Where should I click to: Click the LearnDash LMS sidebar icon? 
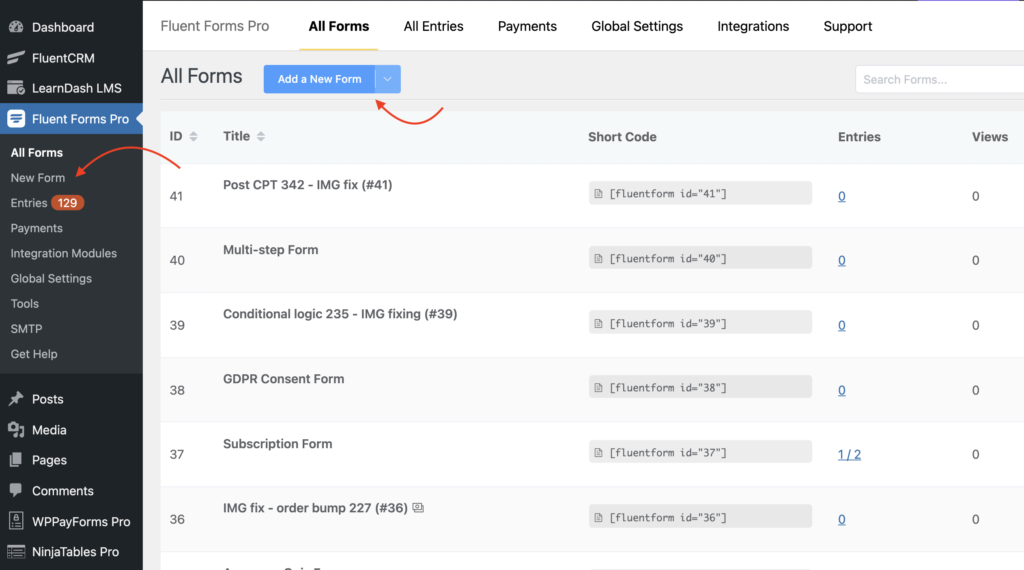point(16,88)
